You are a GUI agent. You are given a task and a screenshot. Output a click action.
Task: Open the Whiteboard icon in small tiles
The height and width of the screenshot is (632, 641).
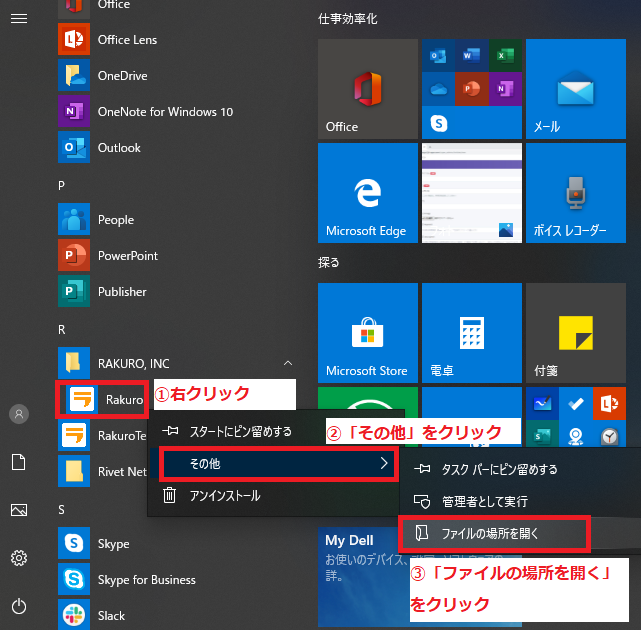pyautogui.click(x=542, y=404)
